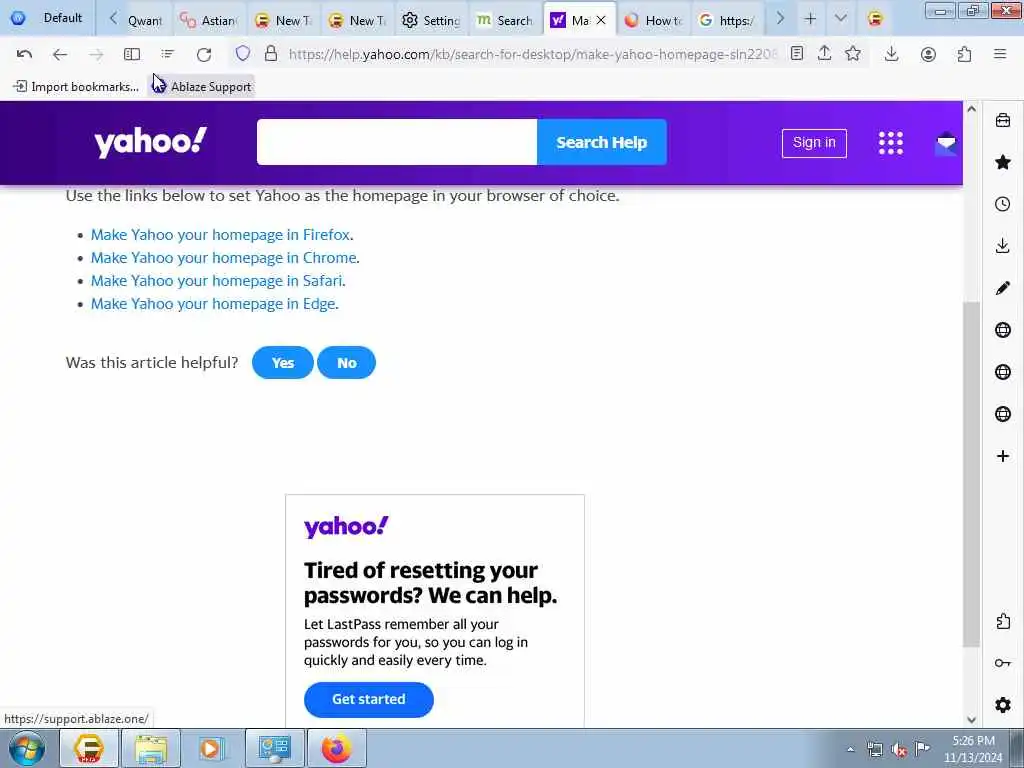Open the sidebar extensions puzzle icon
Viewport: 1024px width, 768px height.
pos(1003,621)
